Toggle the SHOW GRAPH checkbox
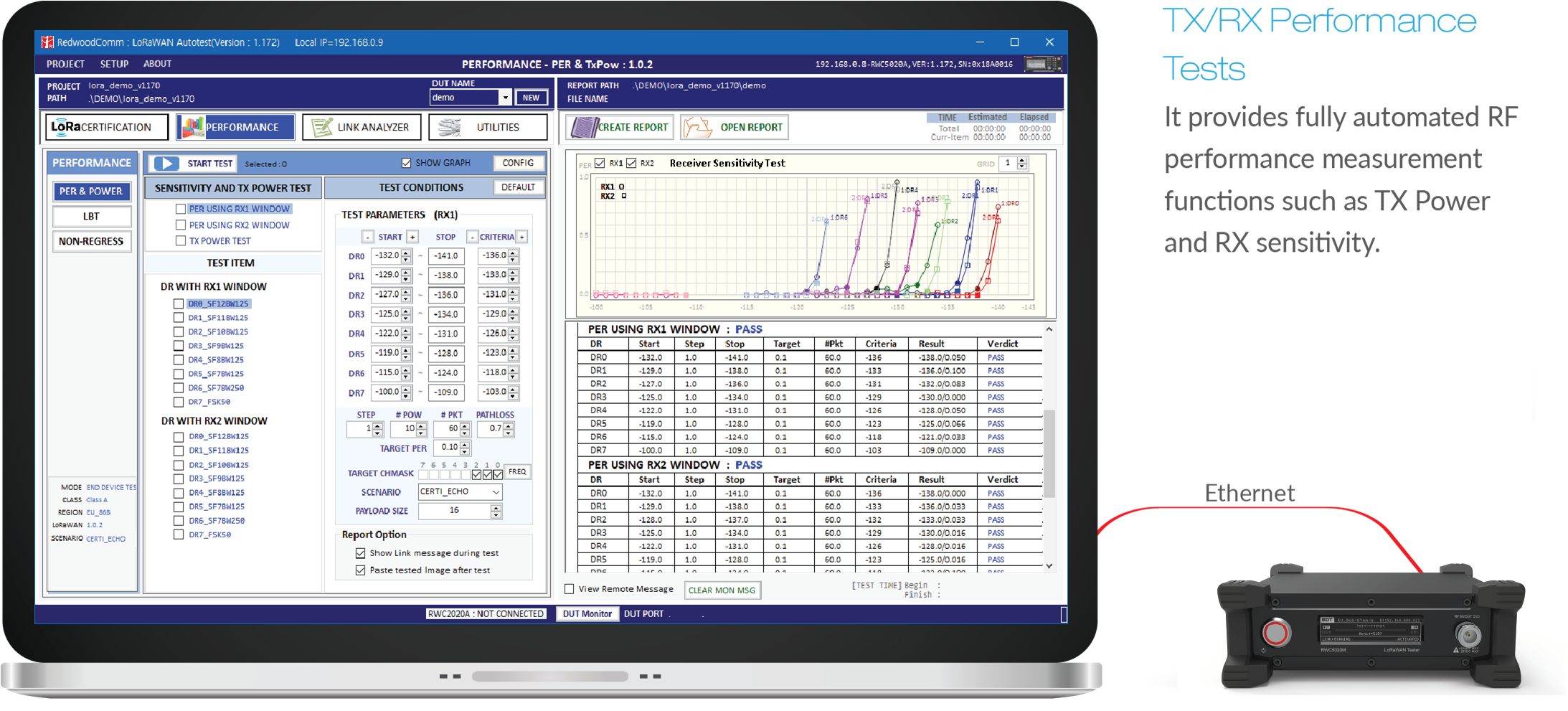 pyautogui.click(x=407, y=164)
